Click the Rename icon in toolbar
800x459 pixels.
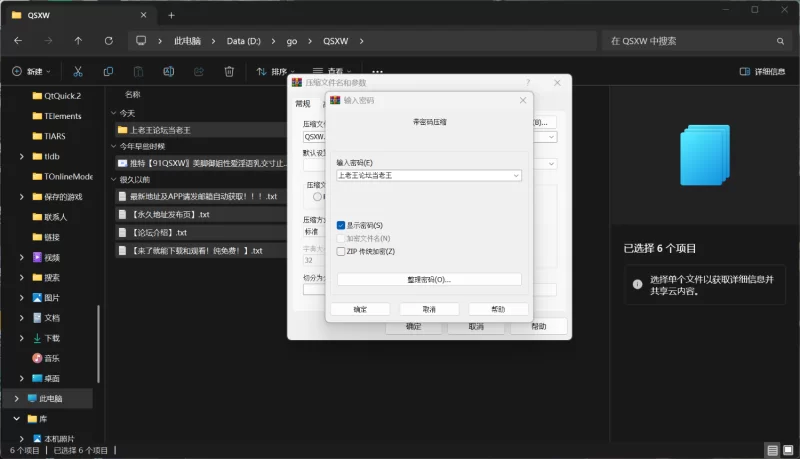coord(168,71)
